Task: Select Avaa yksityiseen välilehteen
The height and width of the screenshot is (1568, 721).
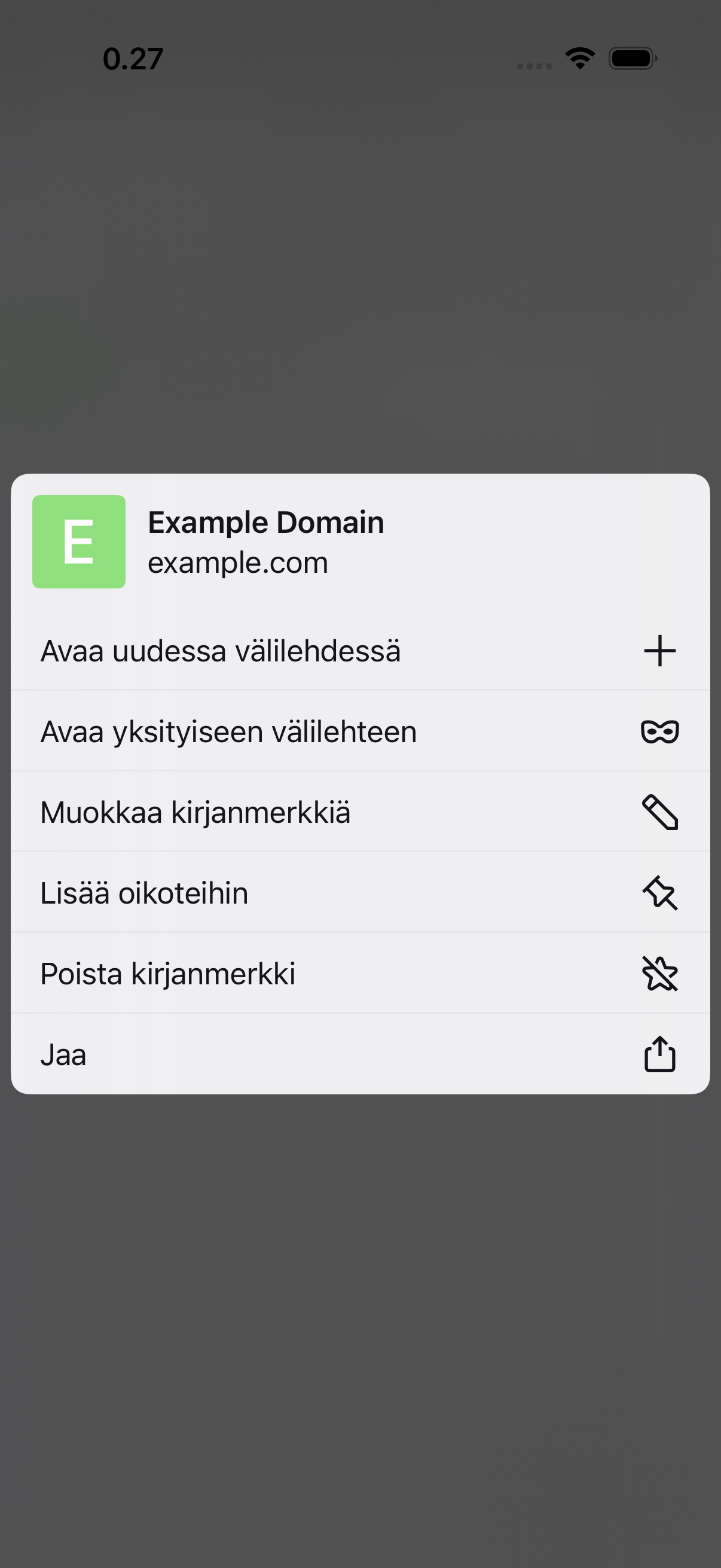Action: (360, 731)
